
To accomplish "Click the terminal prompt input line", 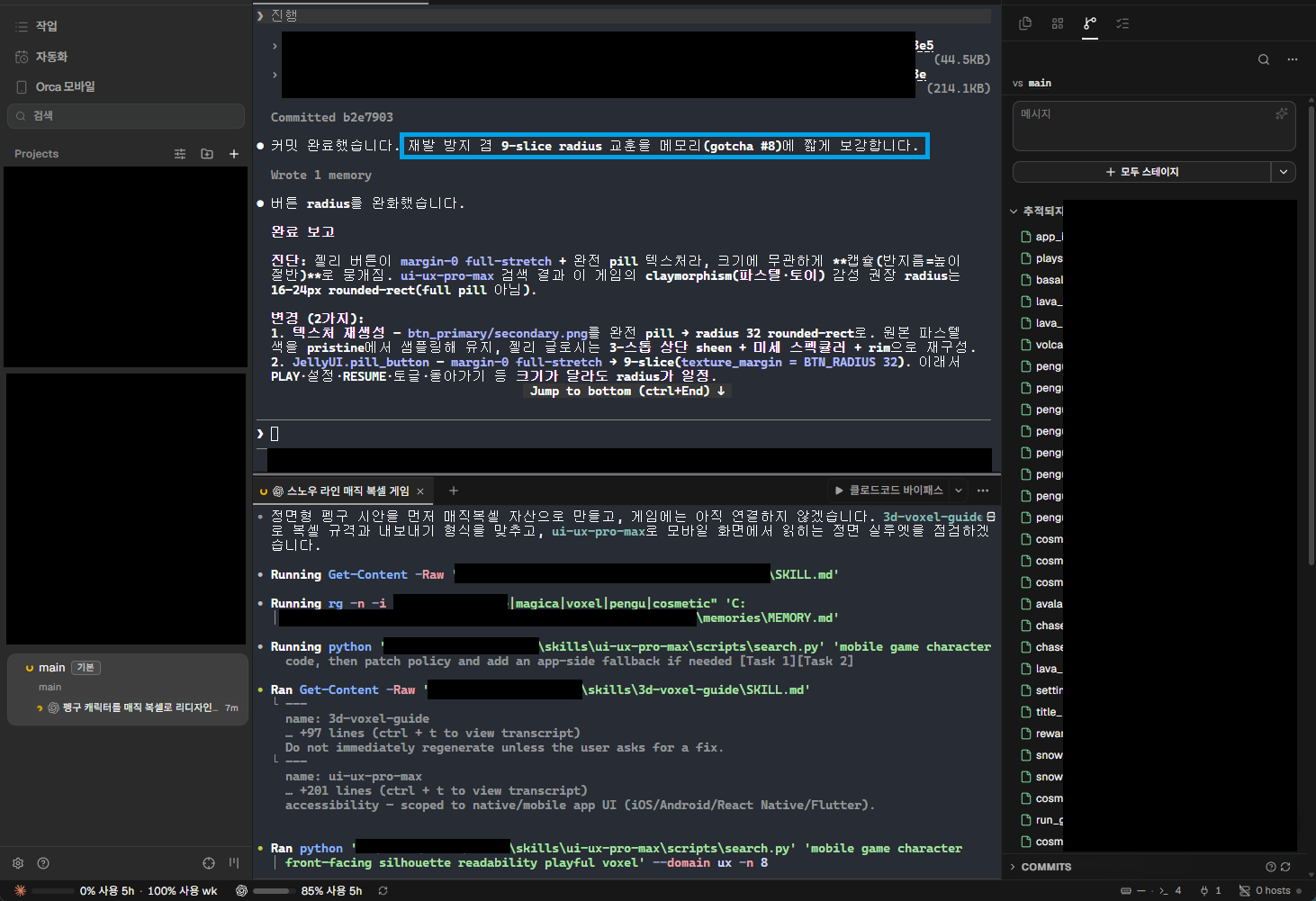I will 623,434.
